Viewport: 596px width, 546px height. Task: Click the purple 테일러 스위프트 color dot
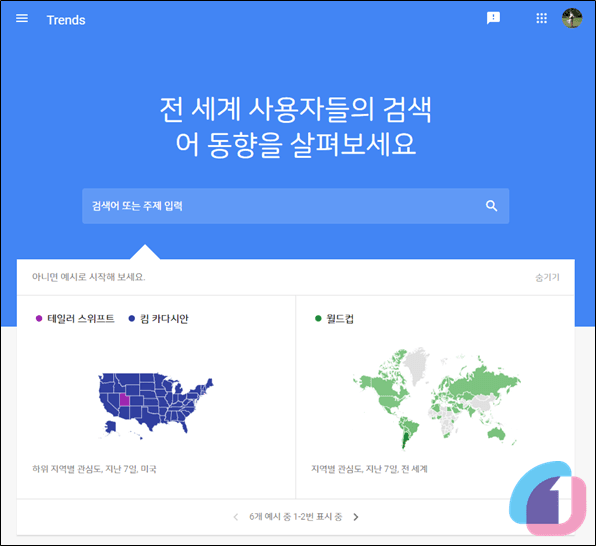[39, 318]
